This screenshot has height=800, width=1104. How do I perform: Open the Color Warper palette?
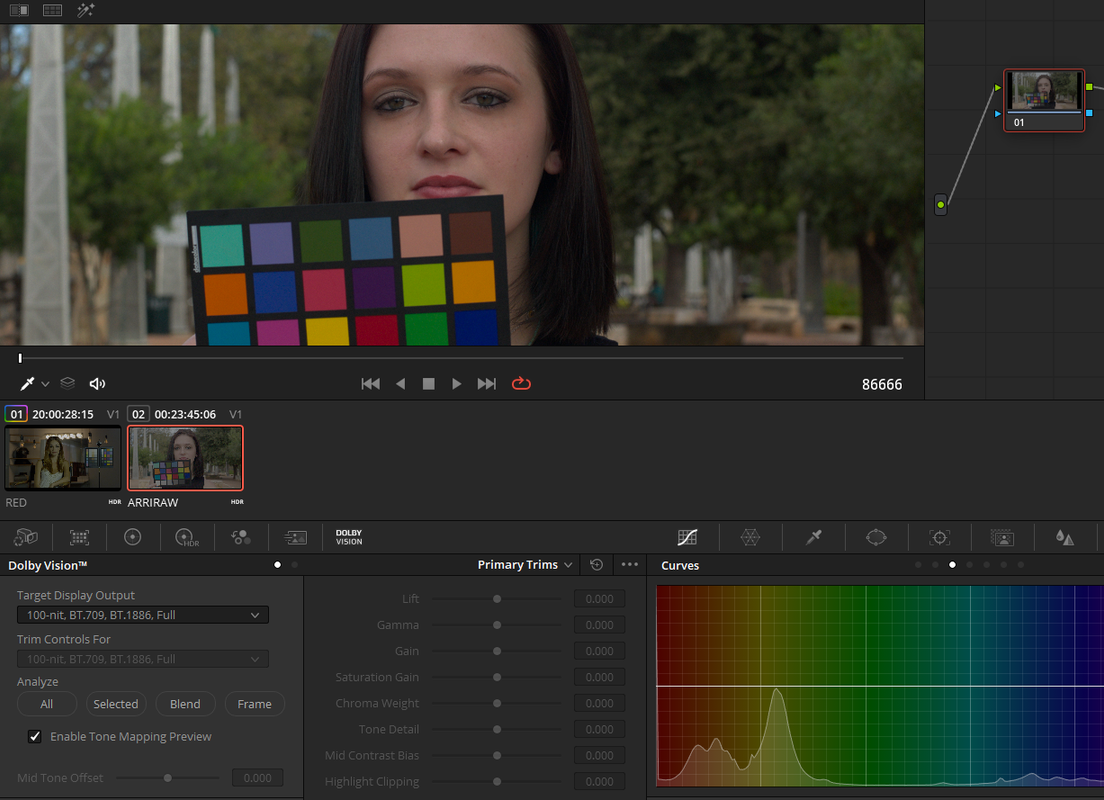751,537
